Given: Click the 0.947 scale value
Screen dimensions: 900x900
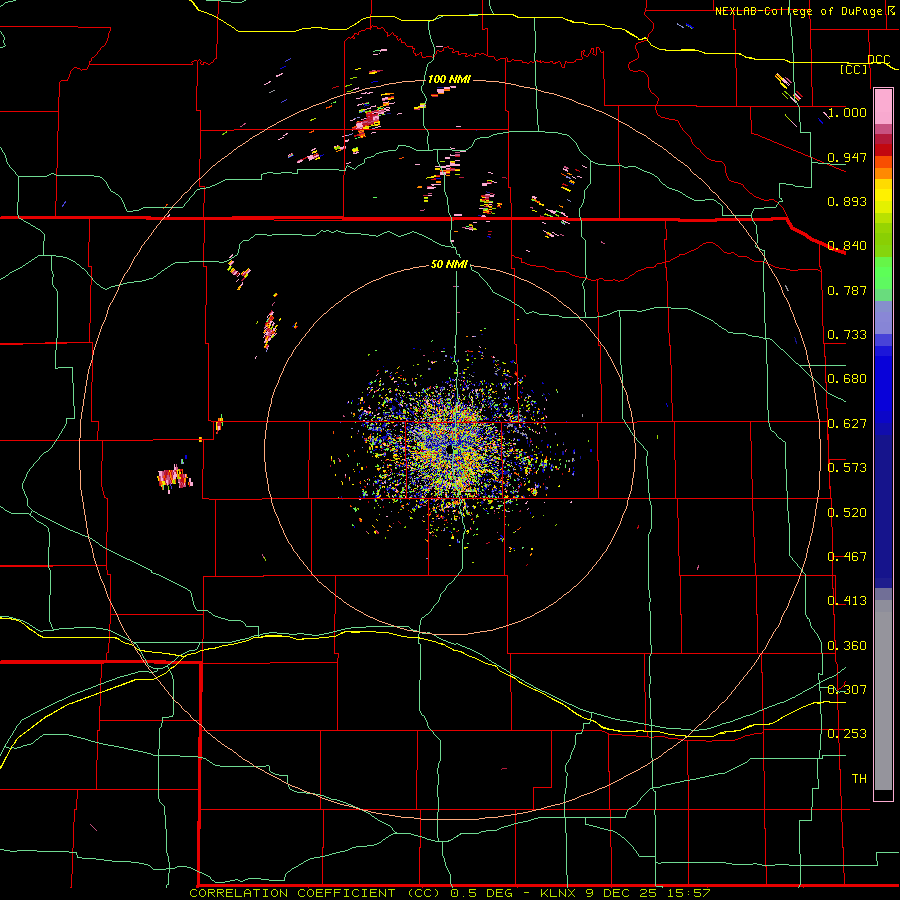Looking at the screenshot, I should click(847, 157).
